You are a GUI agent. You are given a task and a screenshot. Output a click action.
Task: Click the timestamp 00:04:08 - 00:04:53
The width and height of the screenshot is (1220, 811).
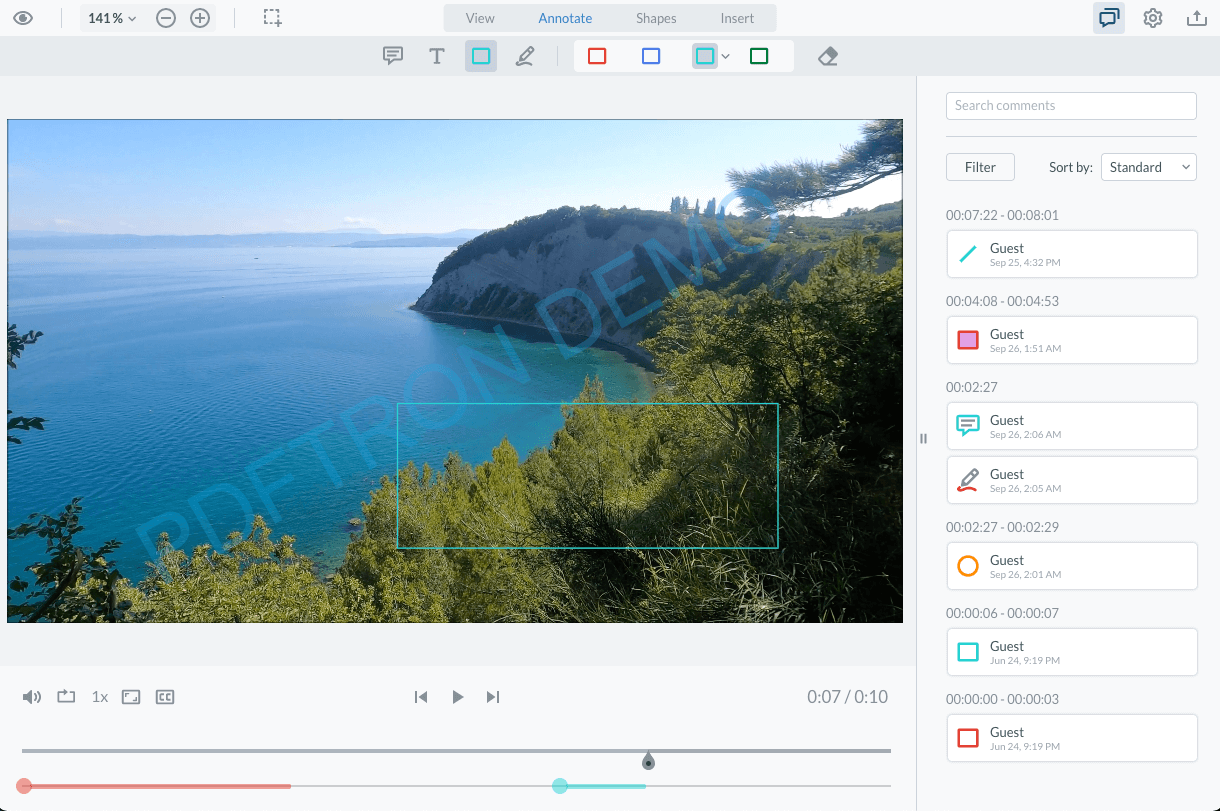(1002, 301)
